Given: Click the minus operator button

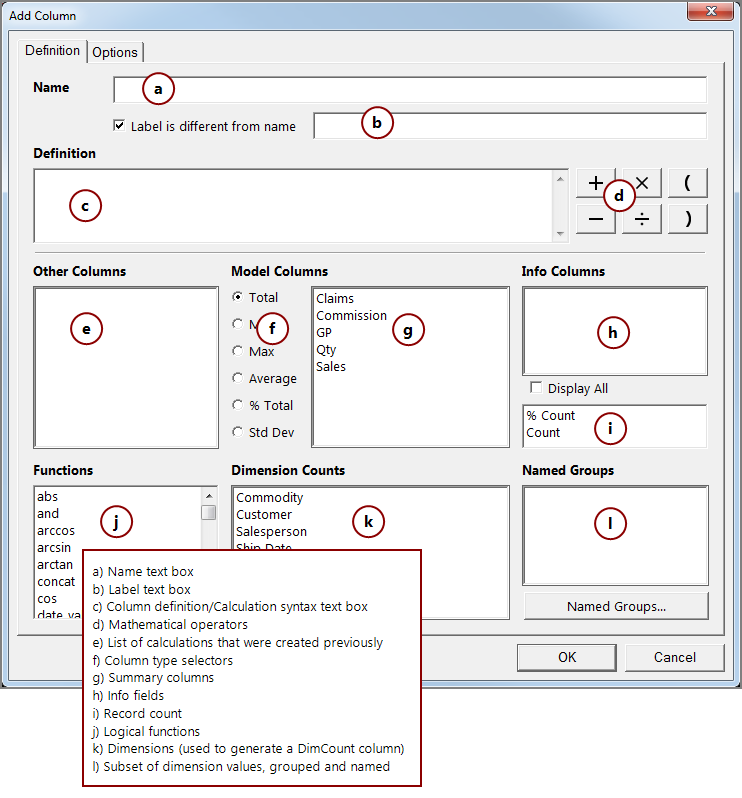Looking at the screenshot, I should (x=595, y=219).
